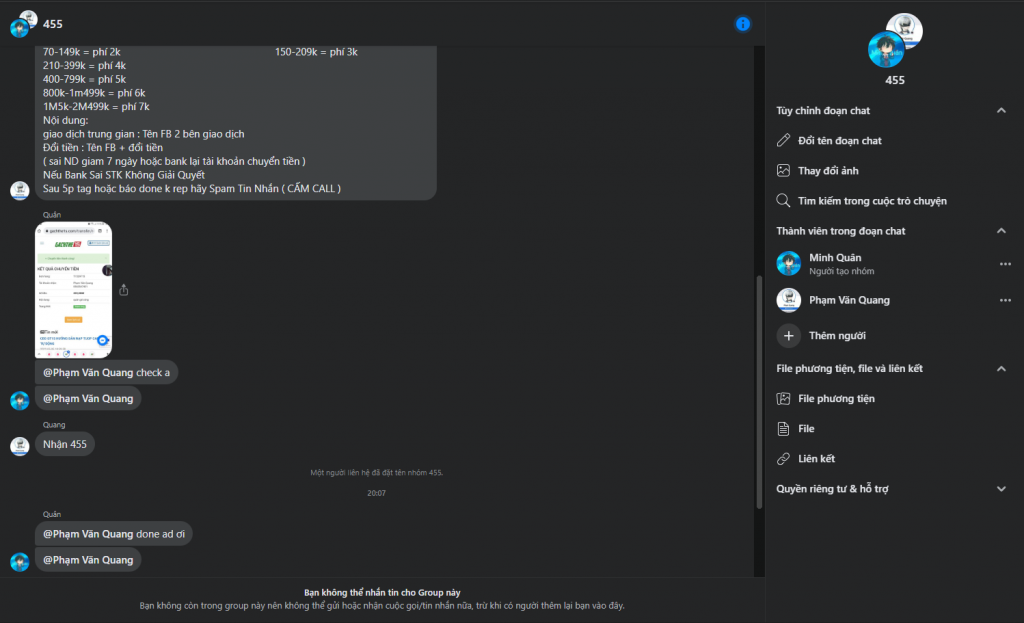Screen dimensions: 1024x623
Task: Collapse the Tùy chỉnh đoạn chat section
Action: click(x=1001, y=111)
